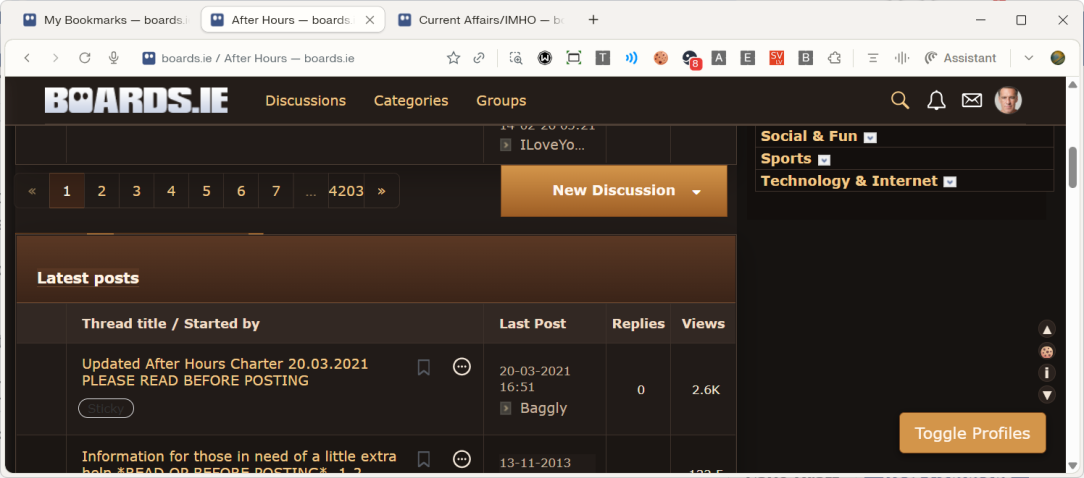Click the floating info i button

pos(1047,374)
